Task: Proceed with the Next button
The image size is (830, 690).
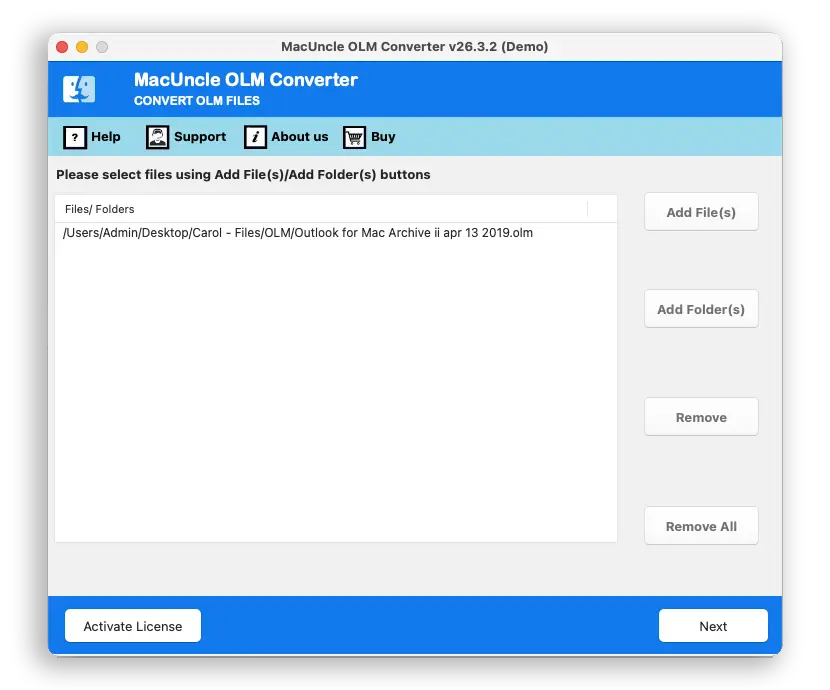Action: click(713, 625)
